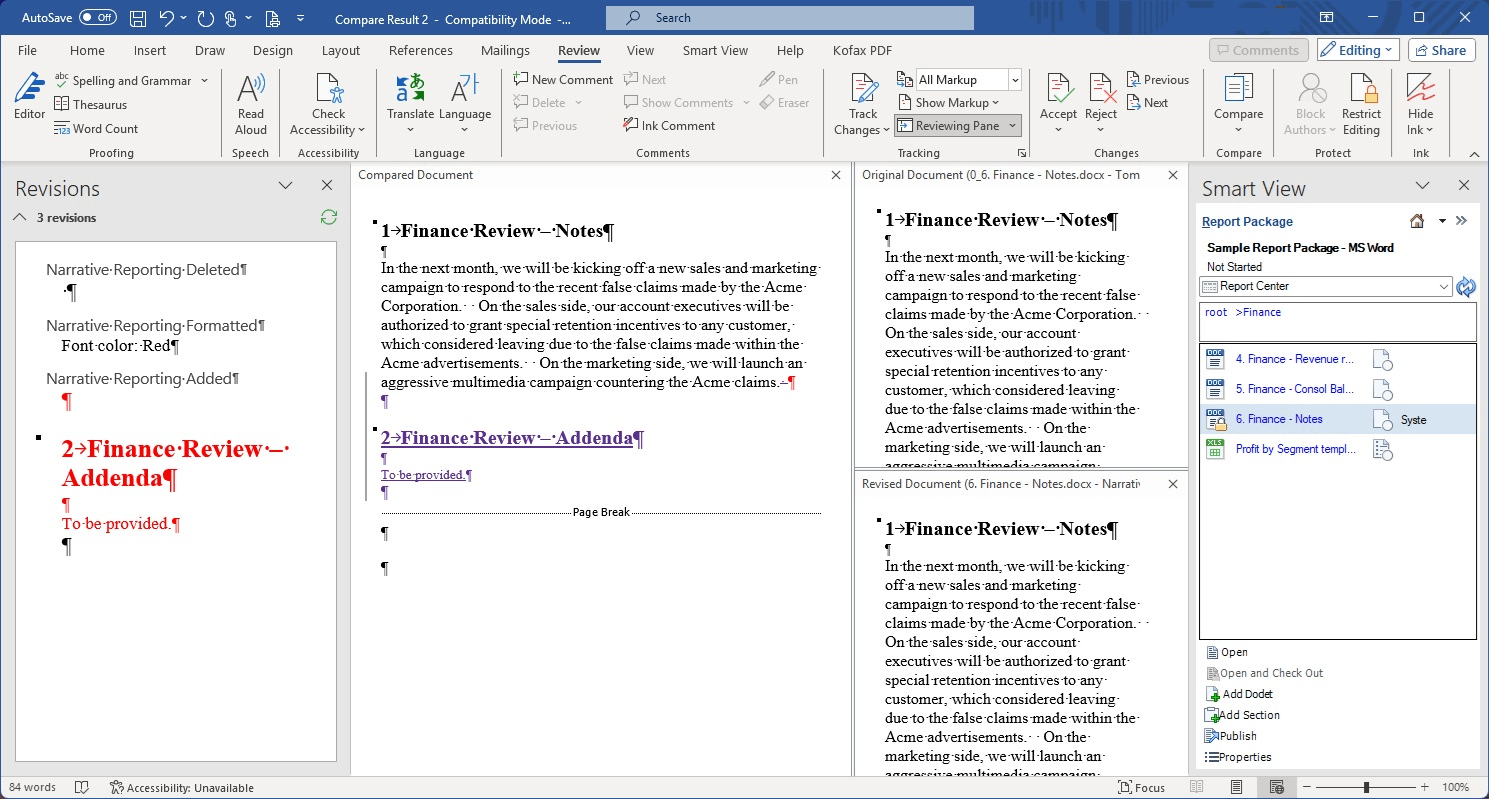Collapse the 3 revisions list
1489x799 pixels.
pos(19,217)
